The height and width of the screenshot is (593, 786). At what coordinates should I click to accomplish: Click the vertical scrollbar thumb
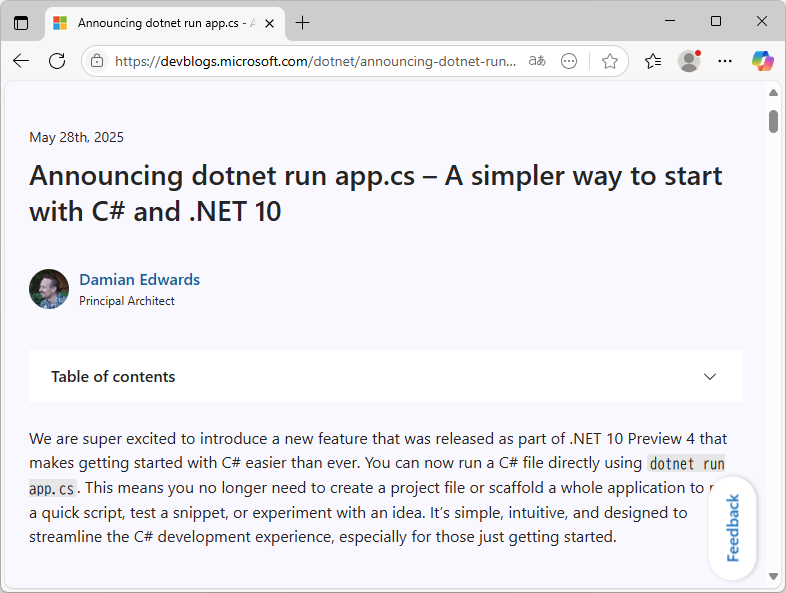(x=773, y=121)
